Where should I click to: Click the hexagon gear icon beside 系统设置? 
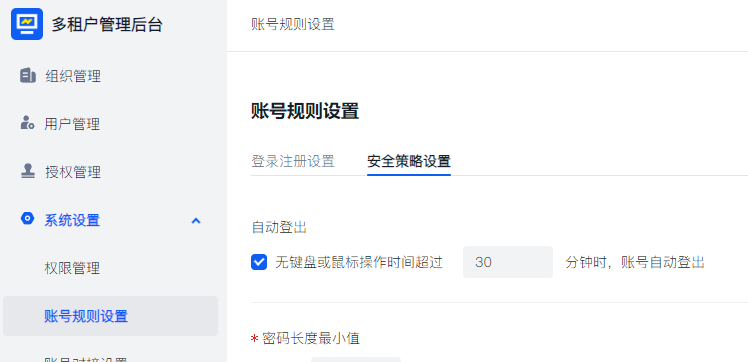pos(28,219)
